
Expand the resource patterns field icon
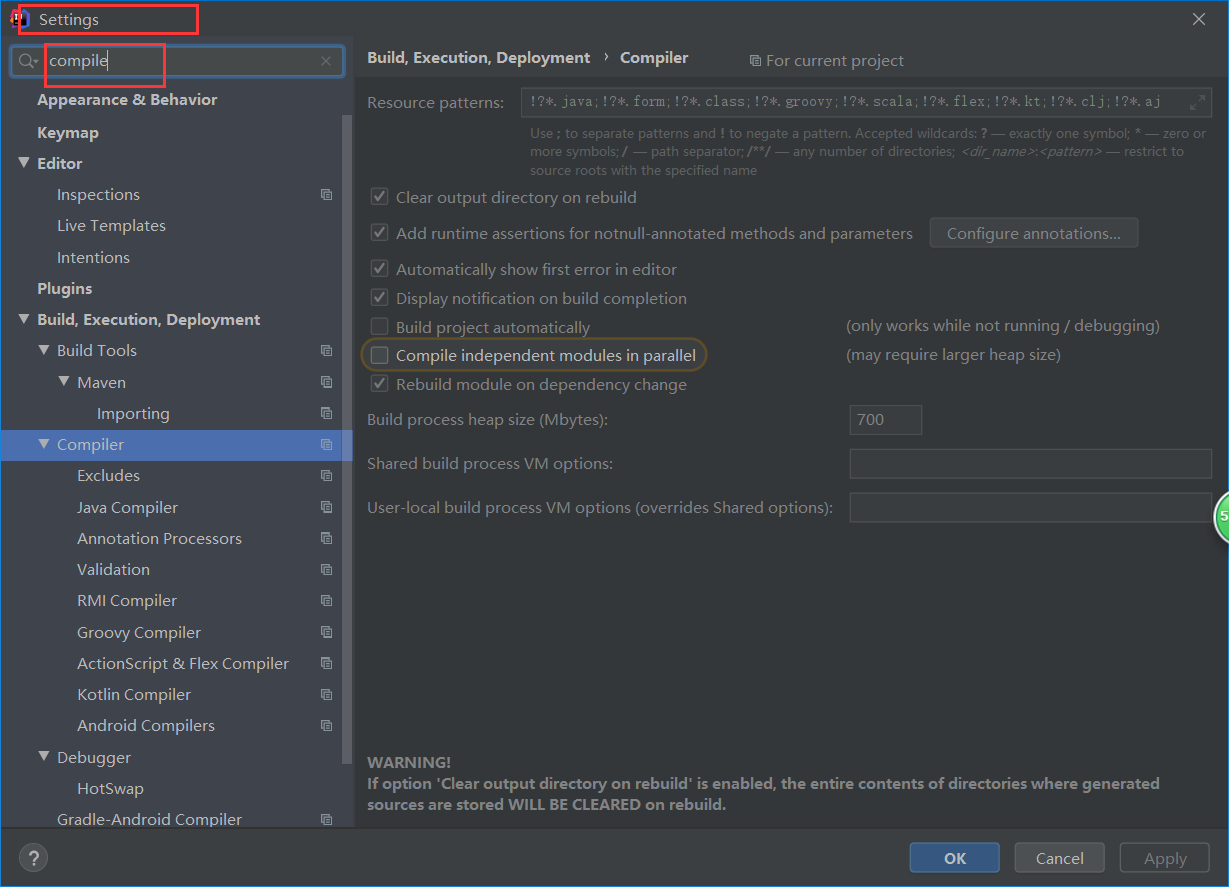pos(1197,102)
